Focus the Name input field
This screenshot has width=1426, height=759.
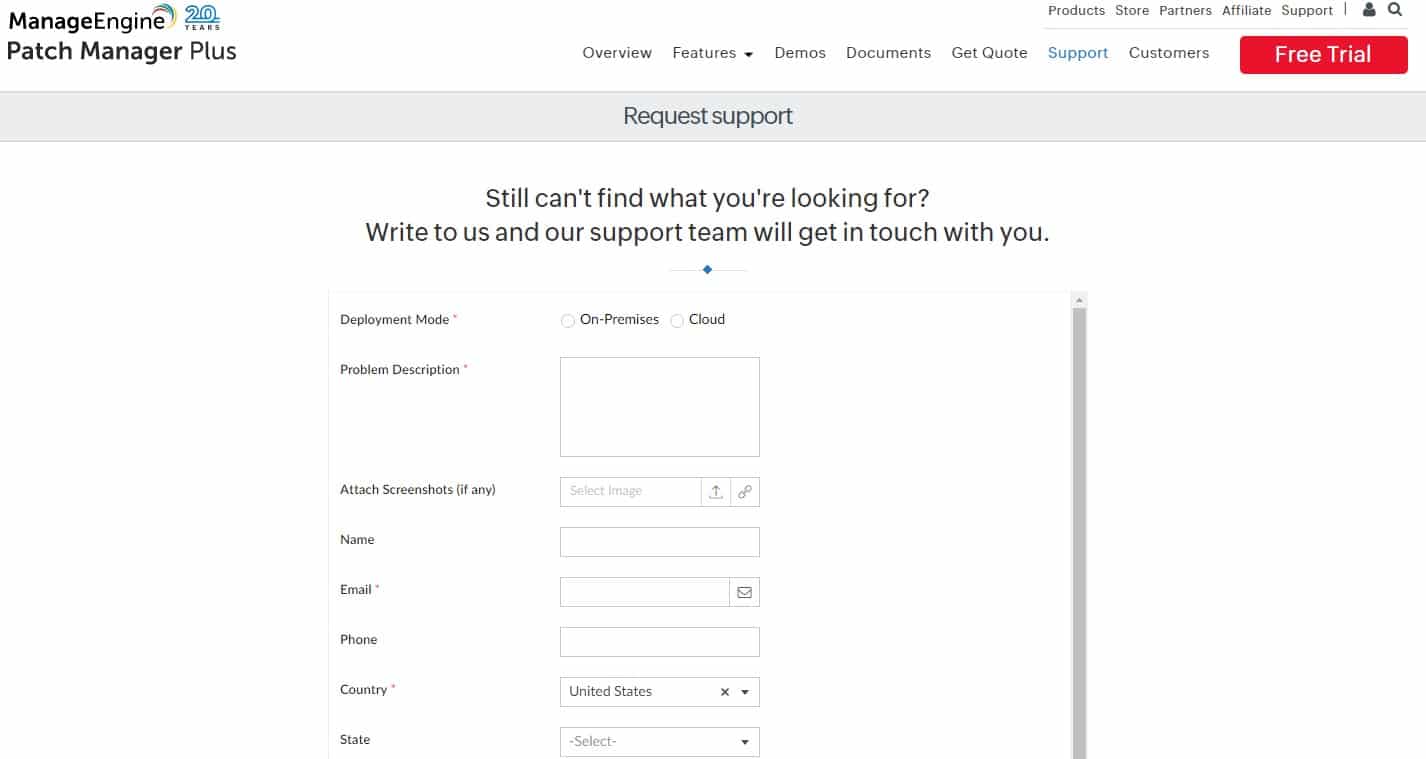click(660, 542)
